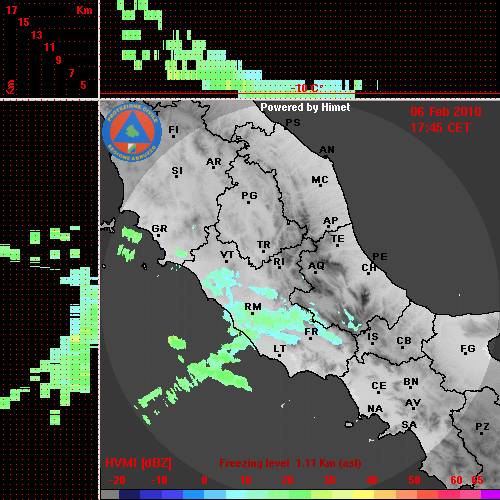Click the TR city label

tap(264, 245)
